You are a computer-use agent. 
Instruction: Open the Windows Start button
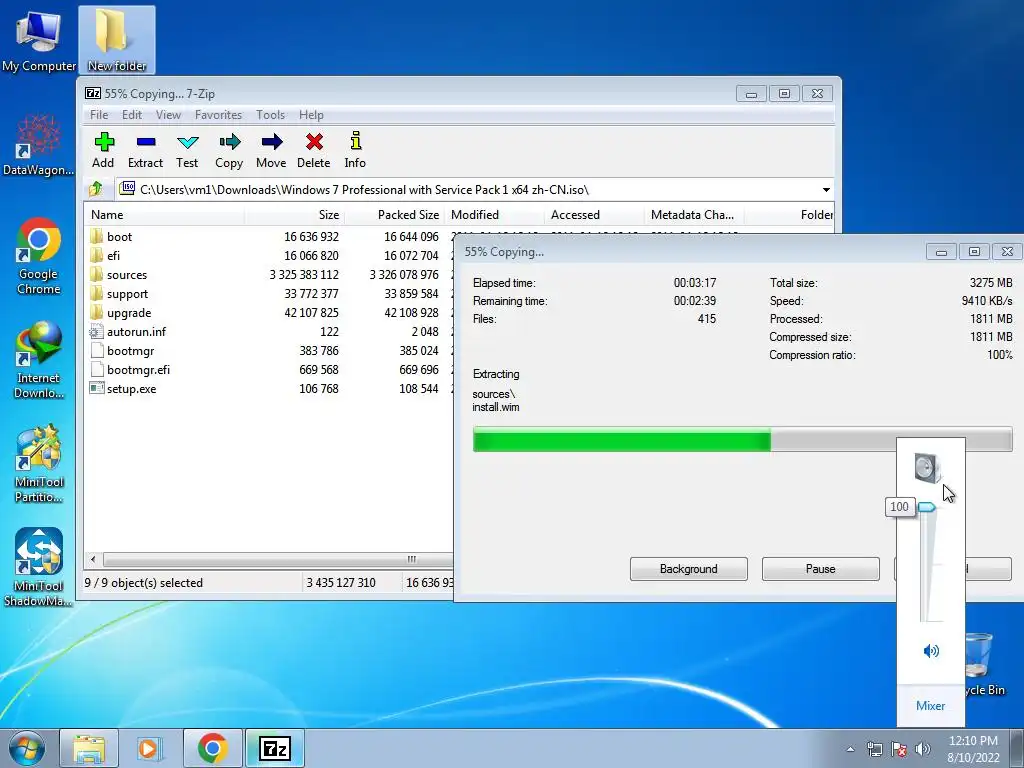[x=27, y=748]
